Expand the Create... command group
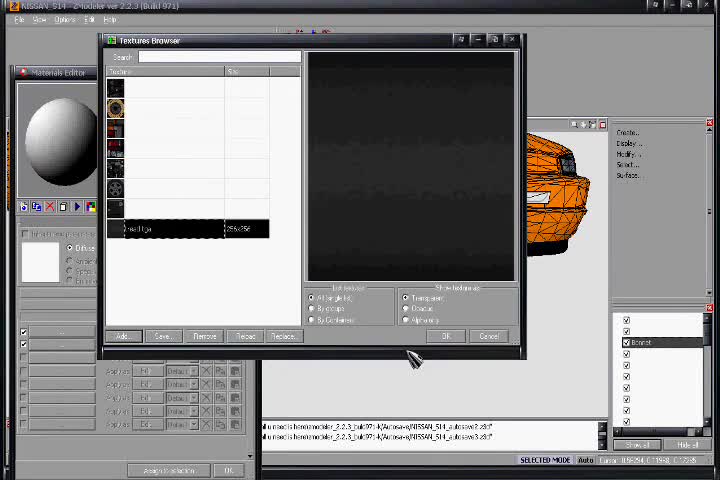 pos(628,132)
